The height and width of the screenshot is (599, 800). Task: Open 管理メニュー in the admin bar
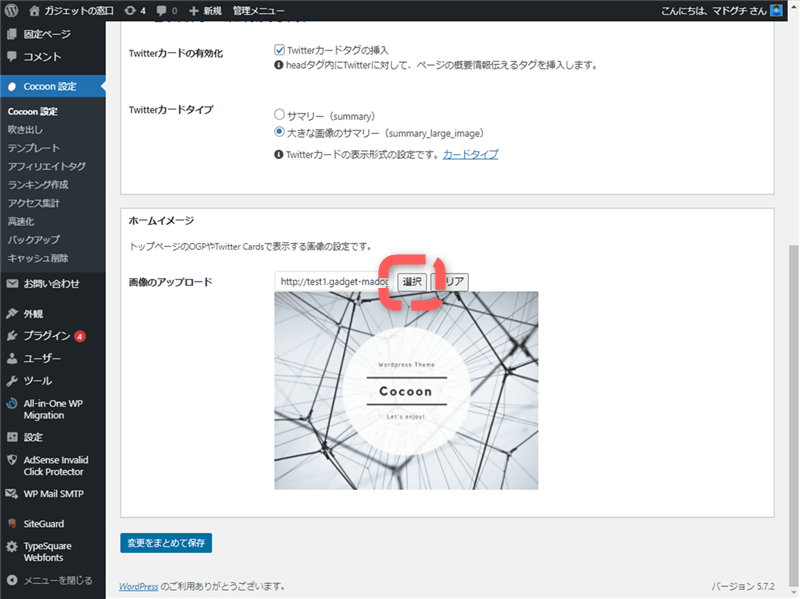(258, 10)
